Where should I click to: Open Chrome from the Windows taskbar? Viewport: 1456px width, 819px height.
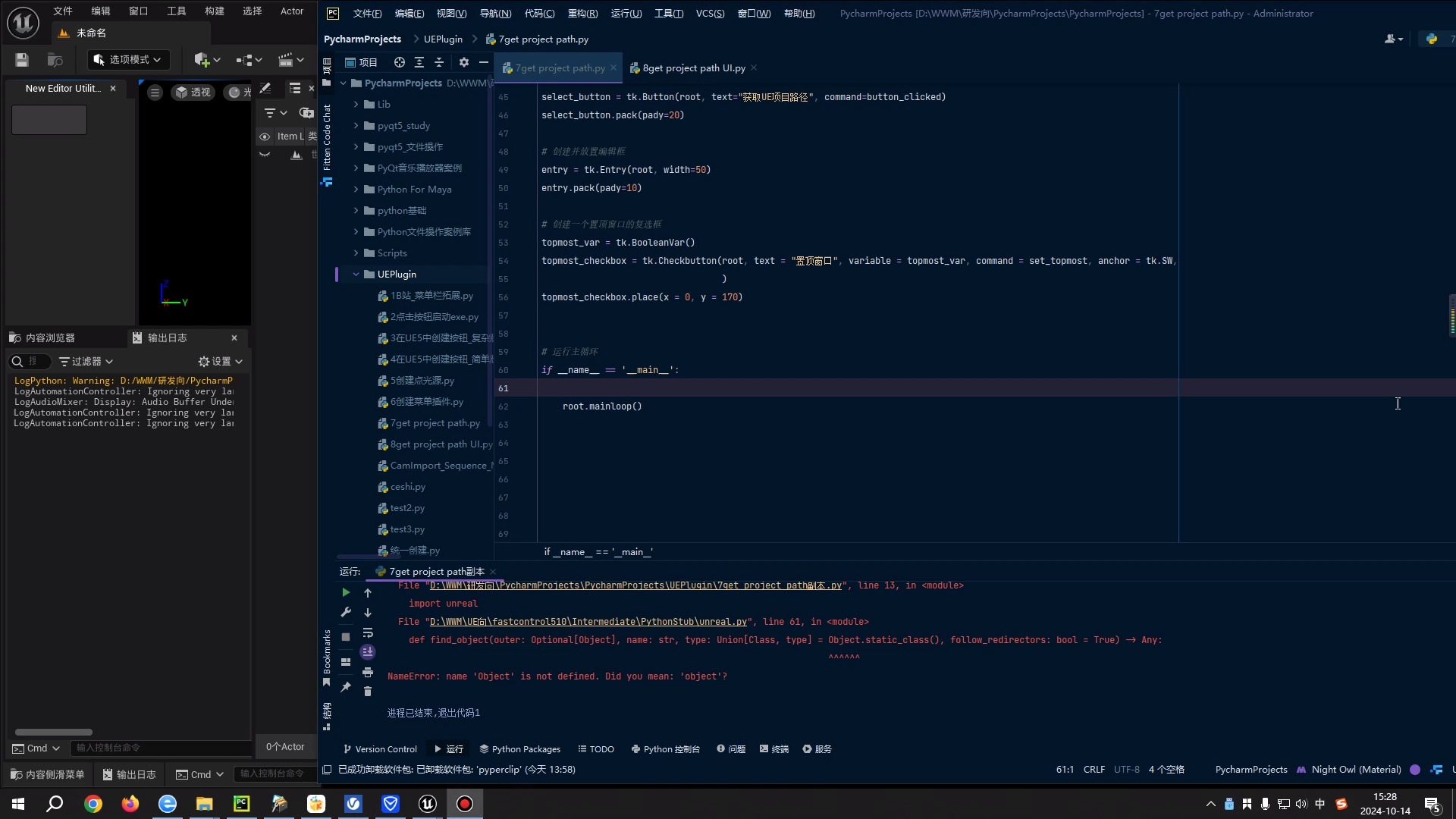pos(93,804)
